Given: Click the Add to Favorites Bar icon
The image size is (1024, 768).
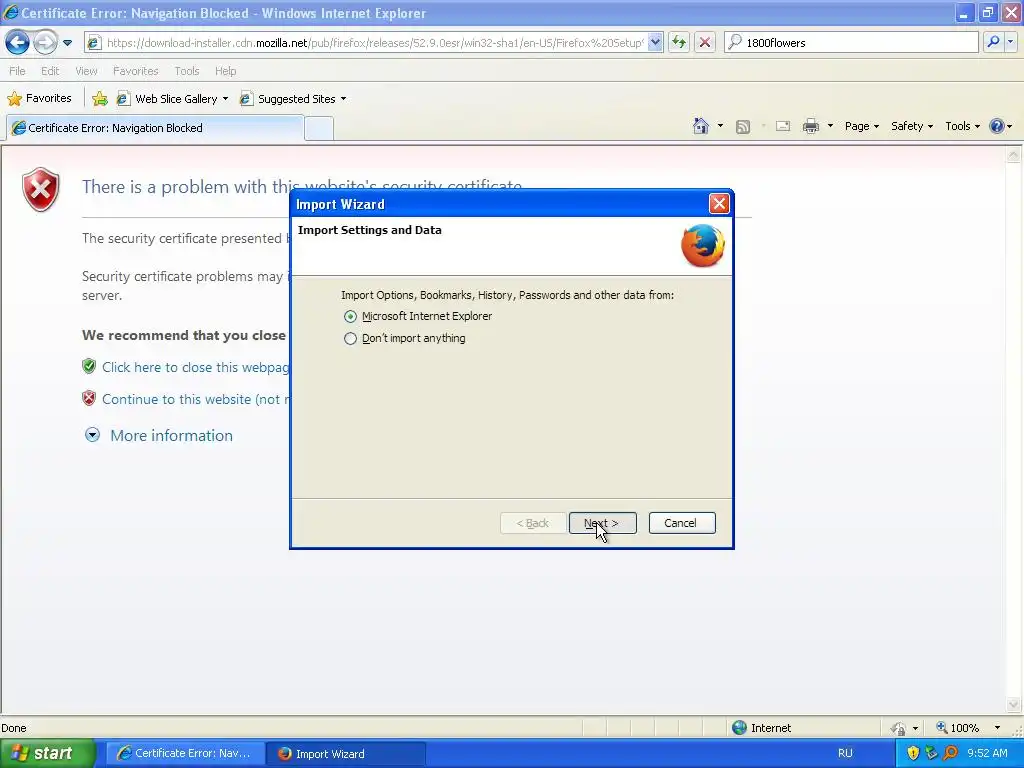Looking at the screenshot, I should pyautogui.click(x=100, y=99).
